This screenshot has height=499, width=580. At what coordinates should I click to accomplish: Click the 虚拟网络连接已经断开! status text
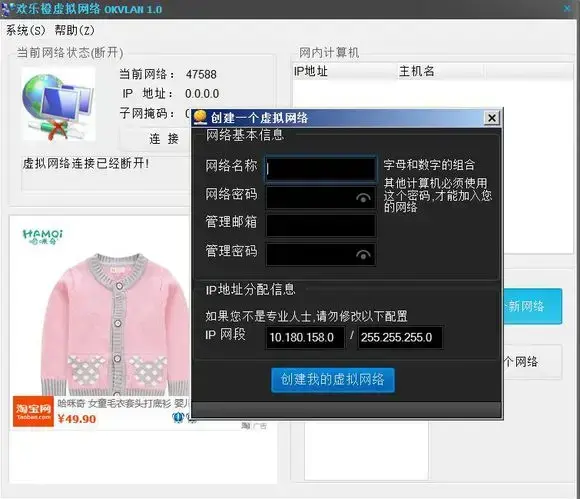click(86, 163)
